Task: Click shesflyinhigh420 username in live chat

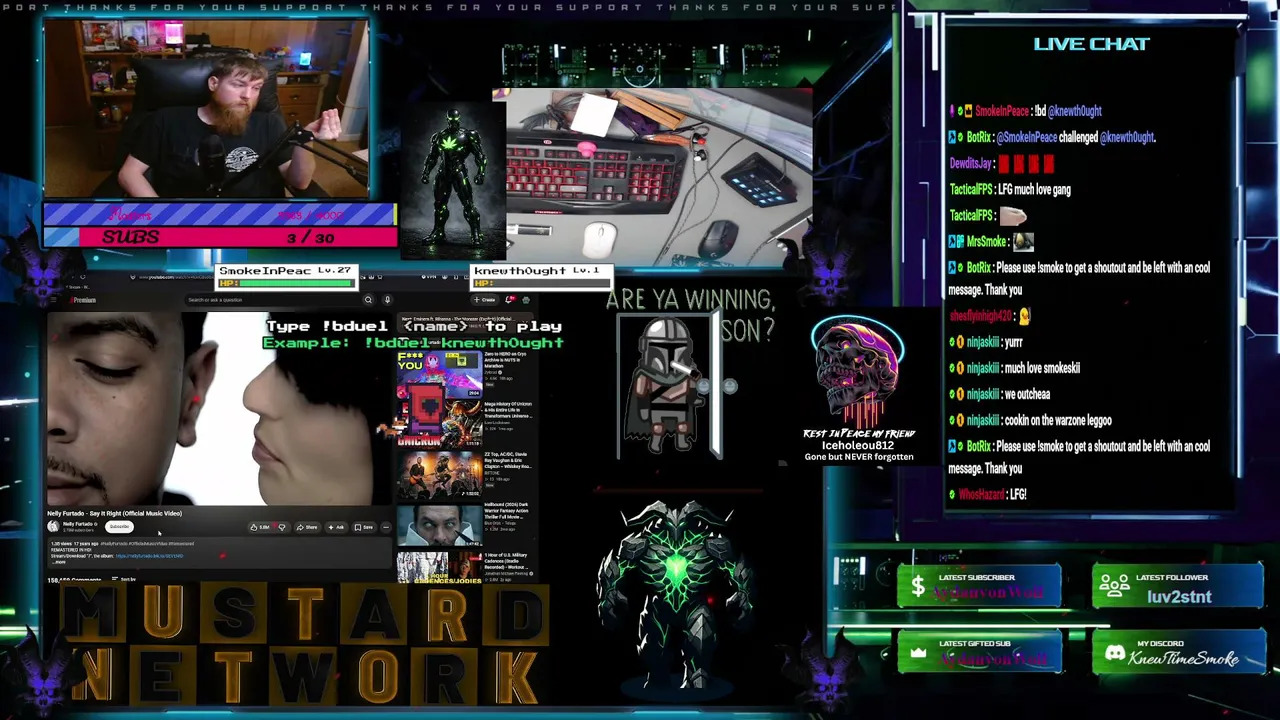Action: (980, 316)
